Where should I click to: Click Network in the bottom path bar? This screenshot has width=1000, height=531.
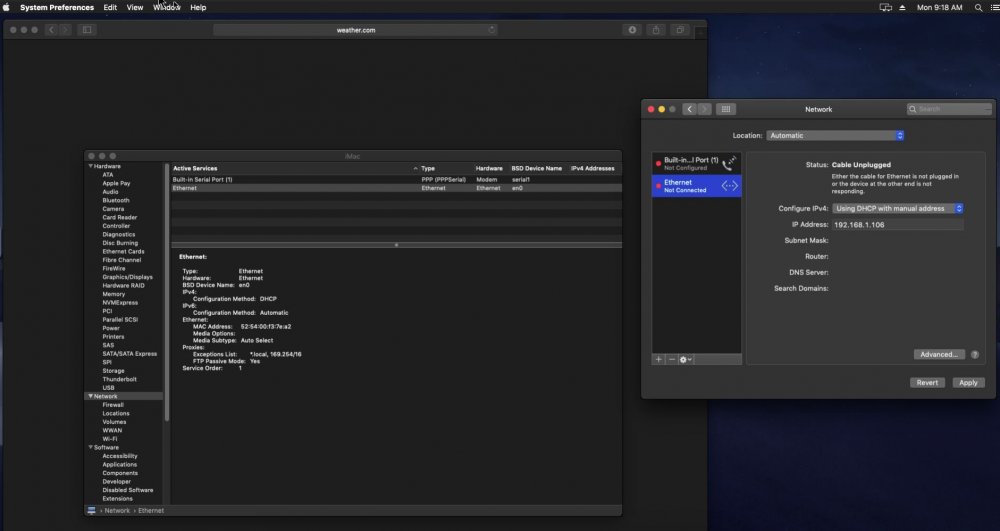pyautogui.click(x=117, y=511)
